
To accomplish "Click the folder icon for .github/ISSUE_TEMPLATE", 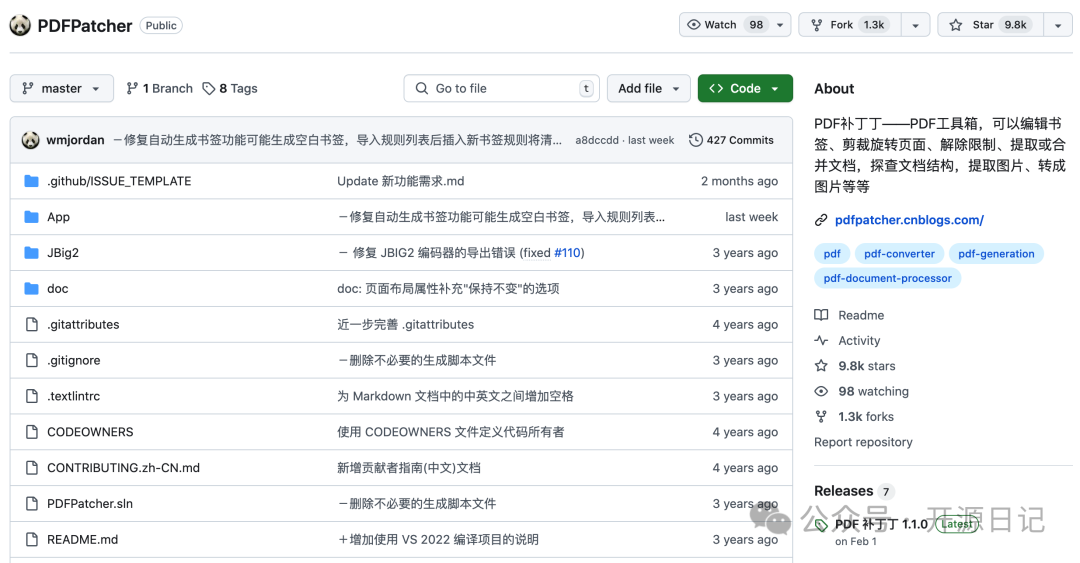I will point(31,181).
